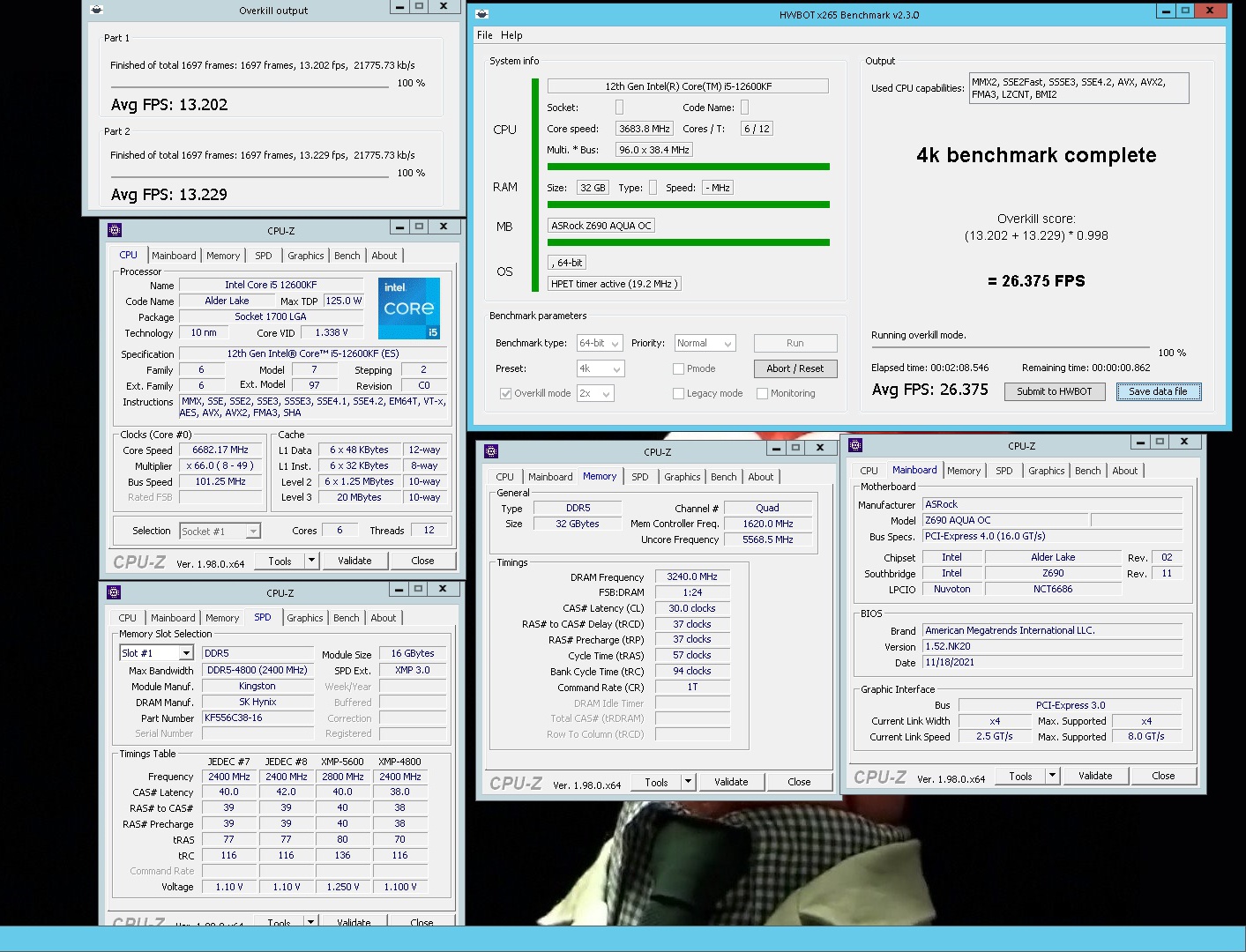
Task: Open the File menu in HWBOT benchmark
Action: 485,35
